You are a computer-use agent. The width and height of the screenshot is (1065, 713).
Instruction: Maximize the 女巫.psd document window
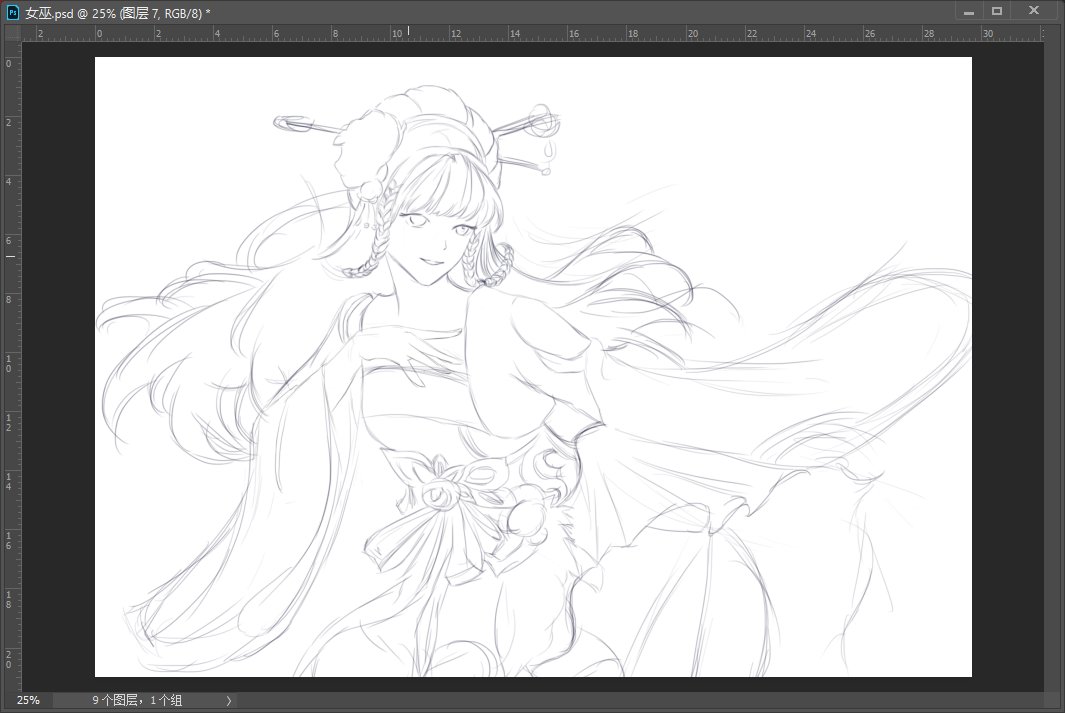(x=997, y=11)
